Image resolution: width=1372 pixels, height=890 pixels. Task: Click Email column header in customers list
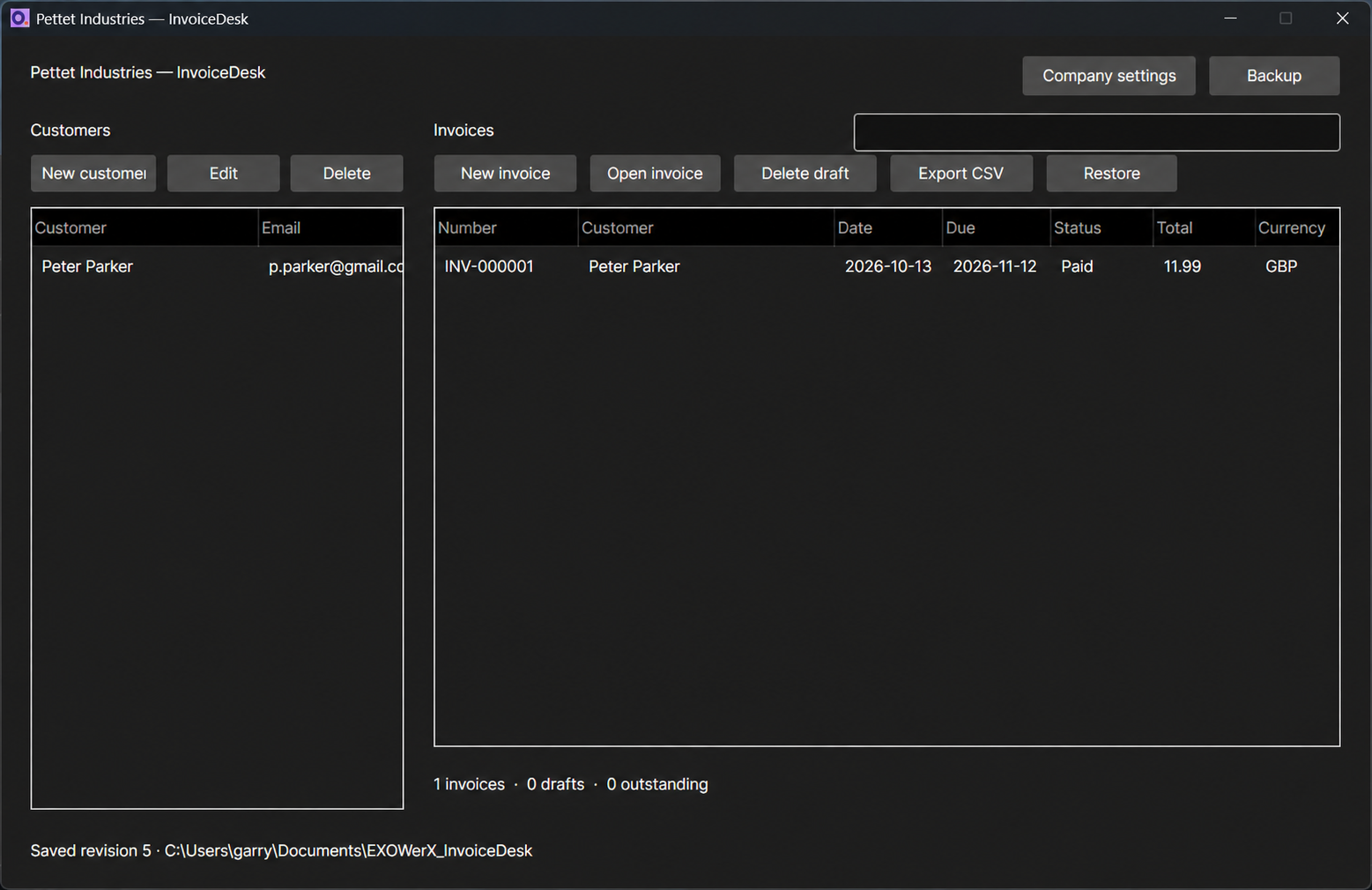[x=330, y=227]
